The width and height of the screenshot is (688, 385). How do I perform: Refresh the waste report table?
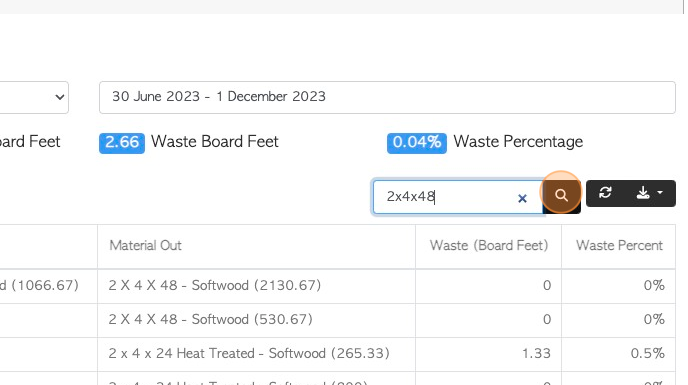click(606, 193)
